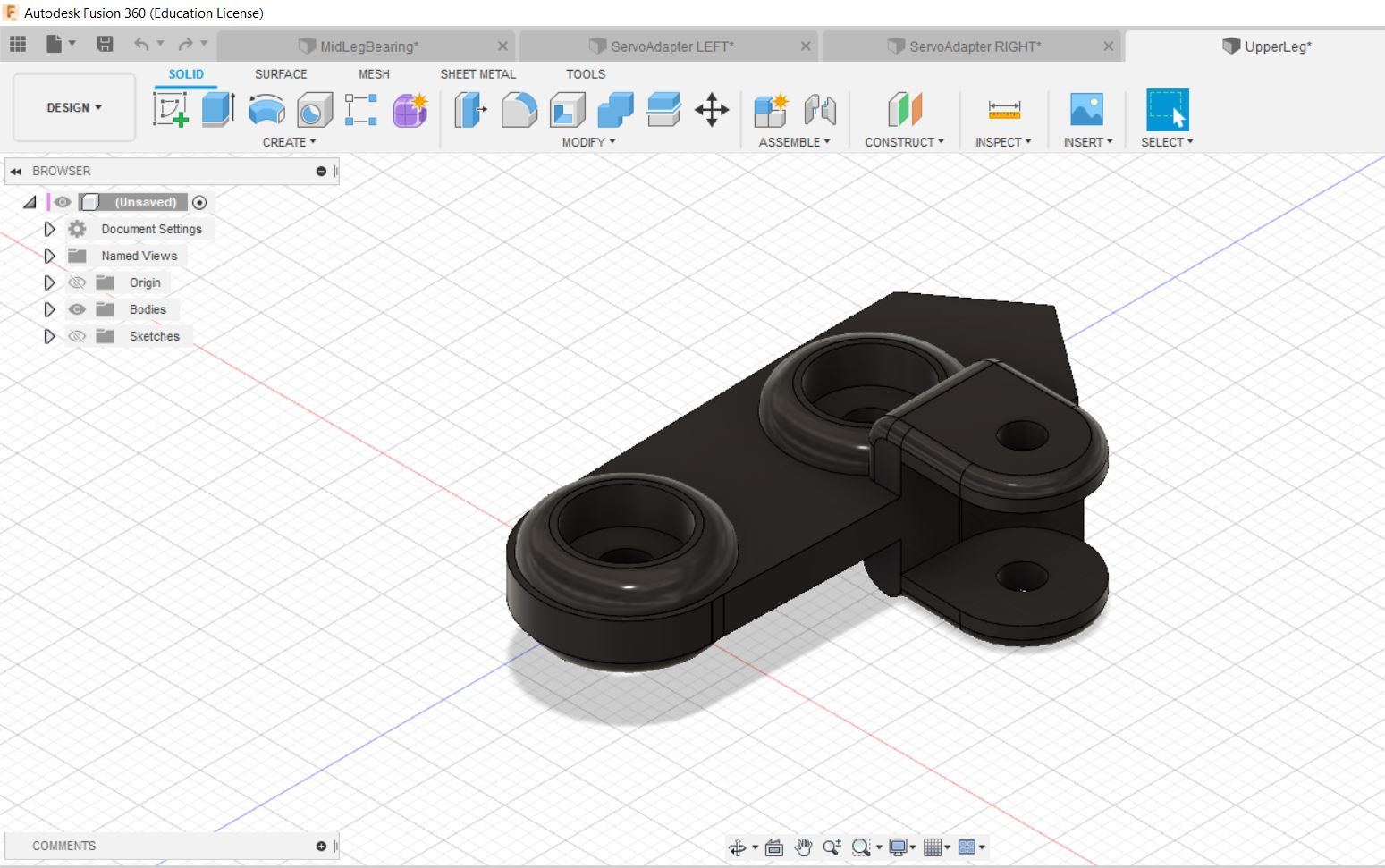Collapse the Browser panel arrows
1385x868 pixels.
pos(16,171)
